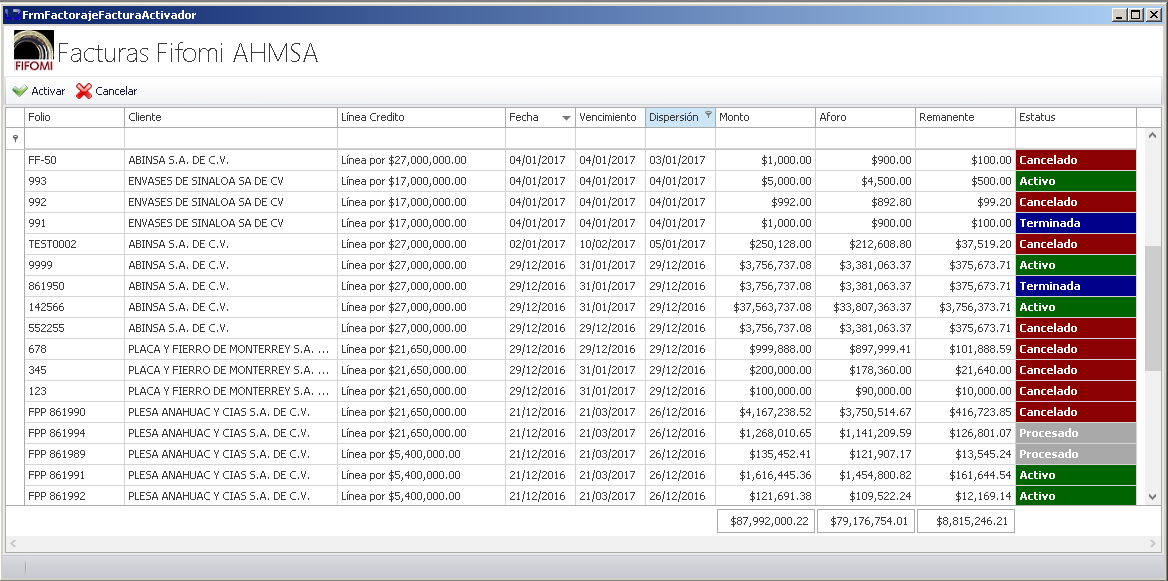Select the row with folio 345
1168x581 pixels.
coord(571,370)
